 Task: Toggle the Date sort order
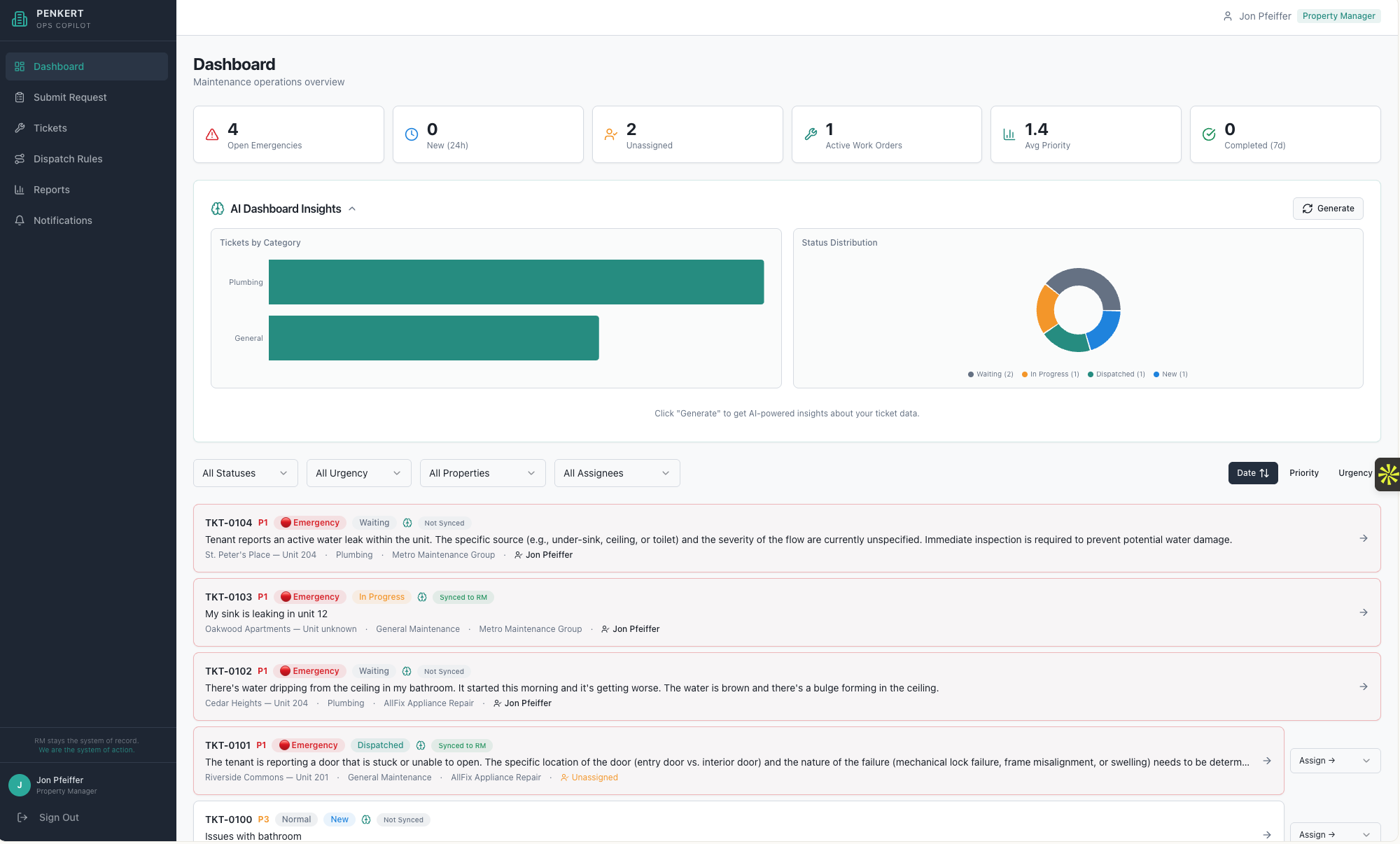pyautogui.click(x=1252, y=473)
